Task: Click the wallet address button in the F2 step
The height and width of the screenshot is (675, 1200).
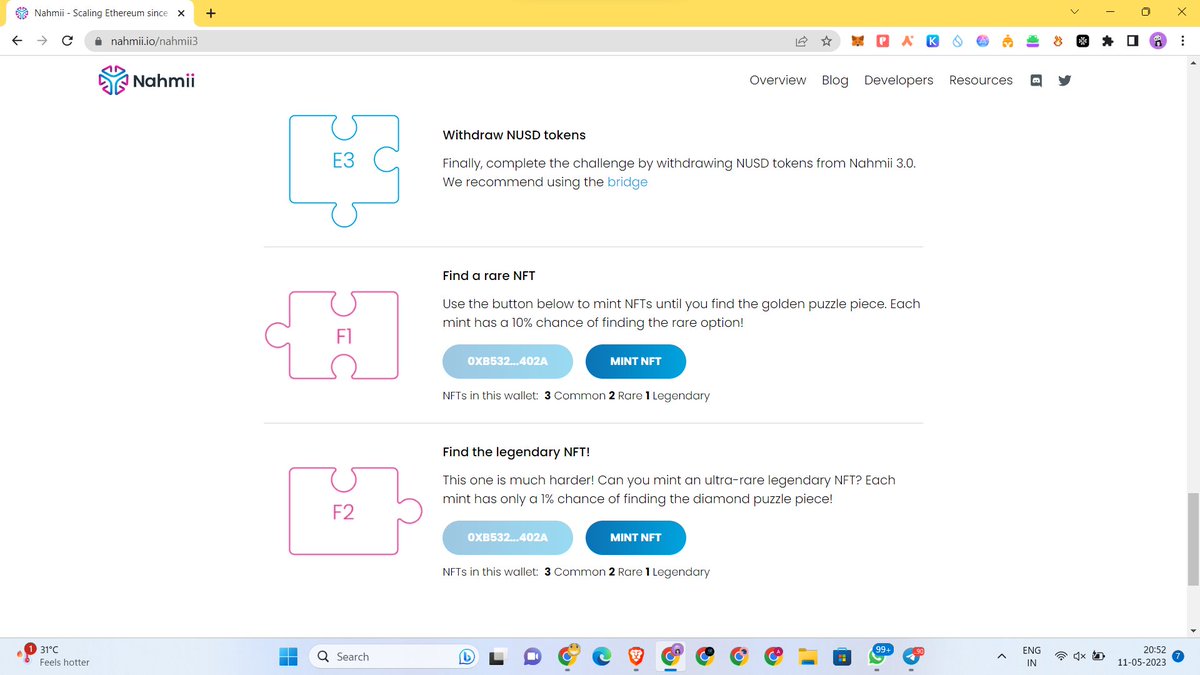Action: (x=508, y=537)
